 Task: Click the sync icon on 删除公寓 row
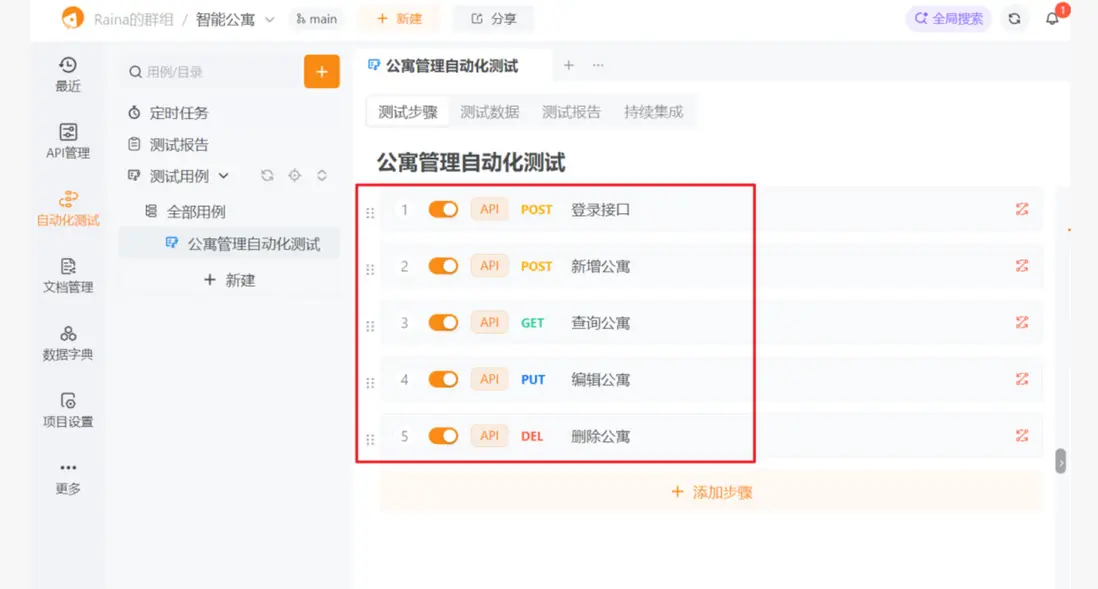pyautogui.click(x=1022, y=436)
